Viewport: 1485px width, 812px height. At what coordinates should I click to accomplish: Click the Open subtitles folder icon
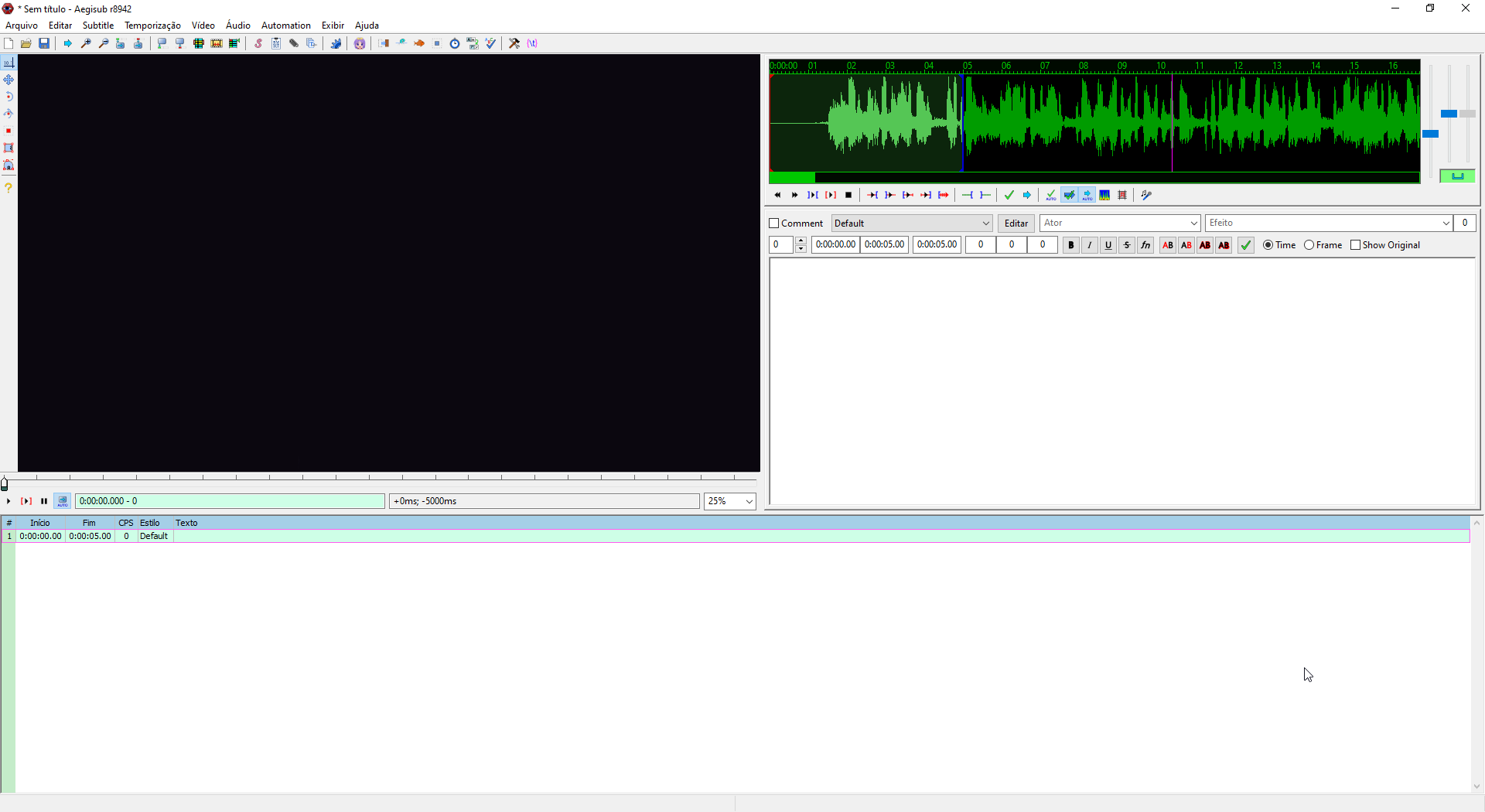(26, 43)
